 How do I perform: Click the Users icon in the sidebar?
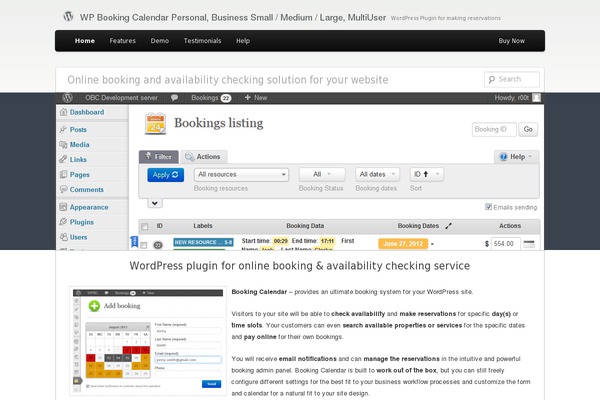pyautogui.click(x=63, y=237)
